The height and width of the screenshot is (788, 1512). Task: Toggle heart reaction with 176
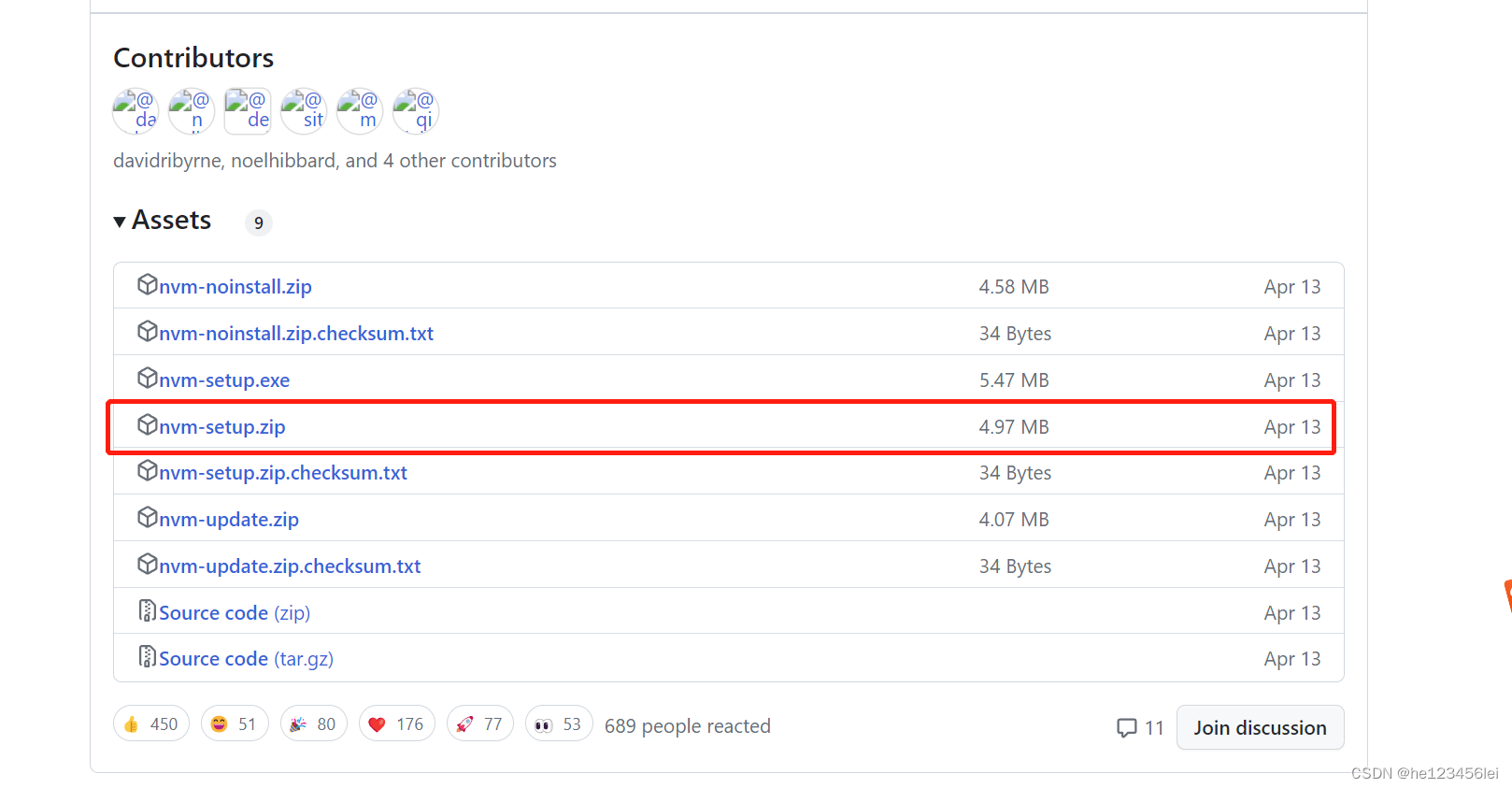(x=397, y=724)
